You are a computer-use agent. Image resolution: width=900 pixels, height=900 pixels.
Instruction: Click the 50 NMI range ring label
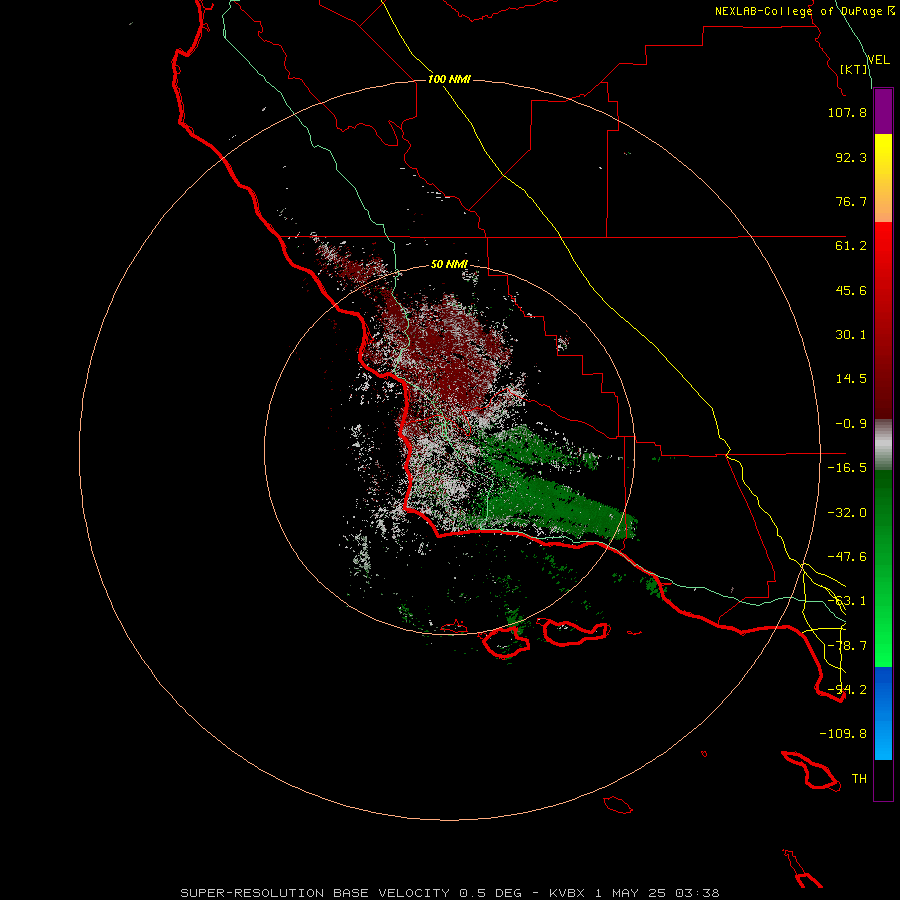(x=449, y=264)
